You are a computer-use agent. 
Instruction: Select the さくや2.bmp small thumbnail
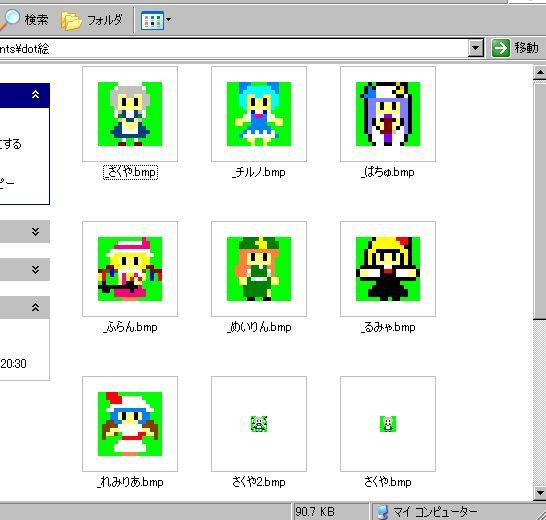(x=259, y=424)
